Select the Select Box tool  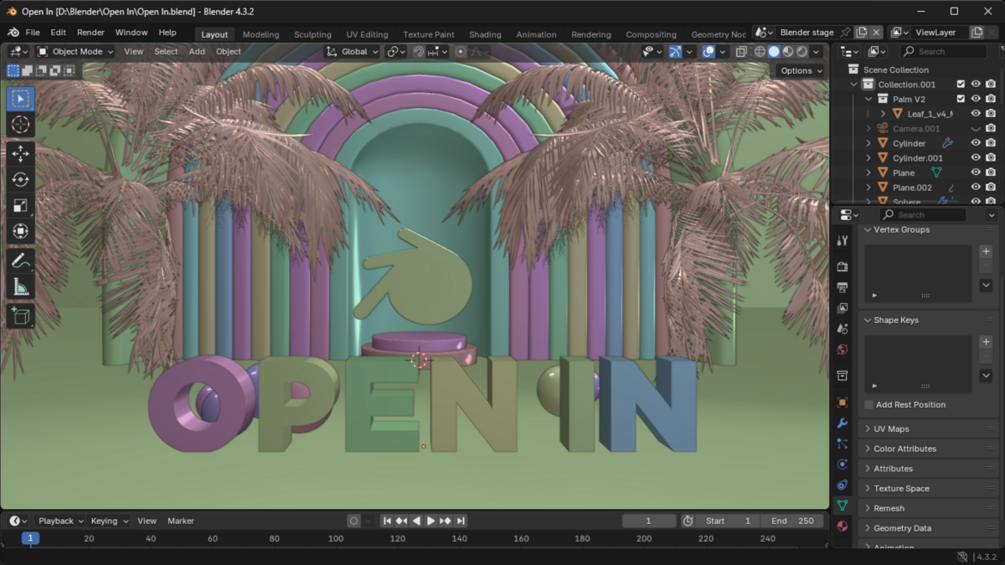(21, 99)
